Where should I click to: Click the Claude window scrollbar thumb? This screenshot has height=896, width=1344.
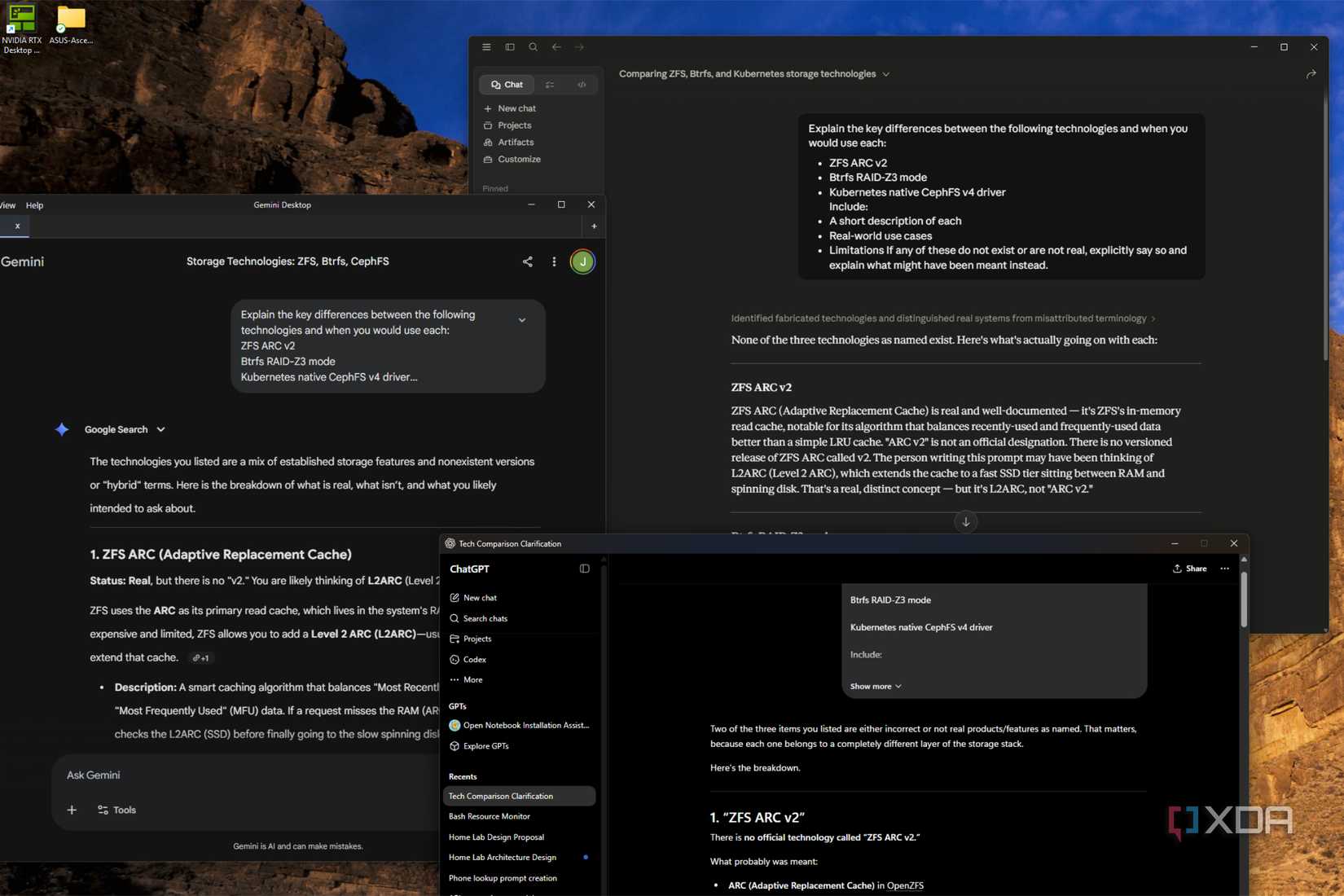pos(1326,228)
